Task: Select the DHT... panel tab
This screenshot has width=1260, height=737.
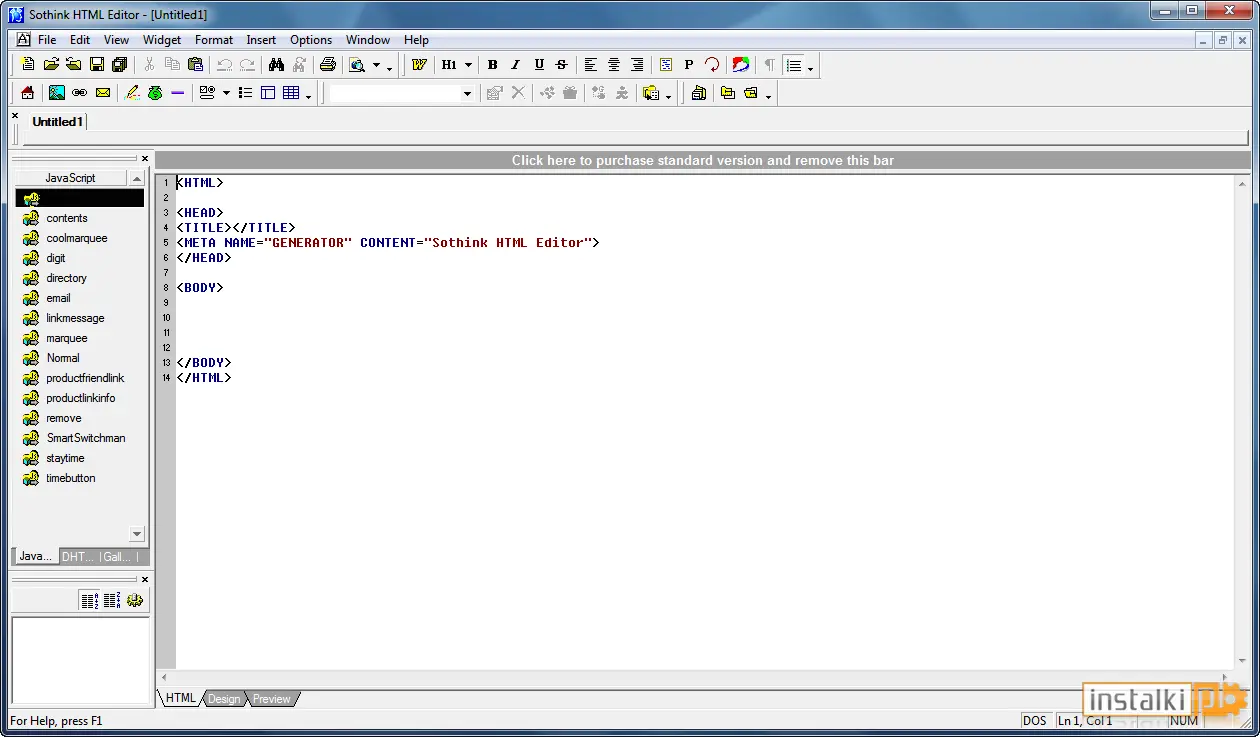Action: tap(77, 557)
